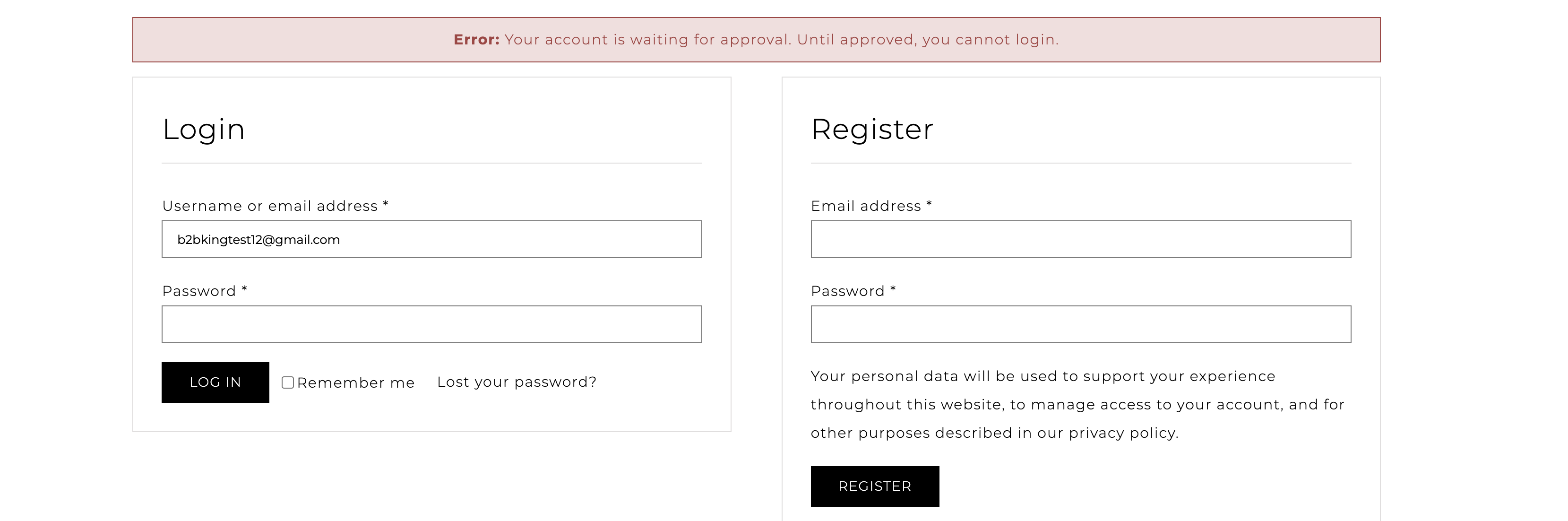Click the Password label in Login form
The image size is (1568, 521).
coord(205,291)
